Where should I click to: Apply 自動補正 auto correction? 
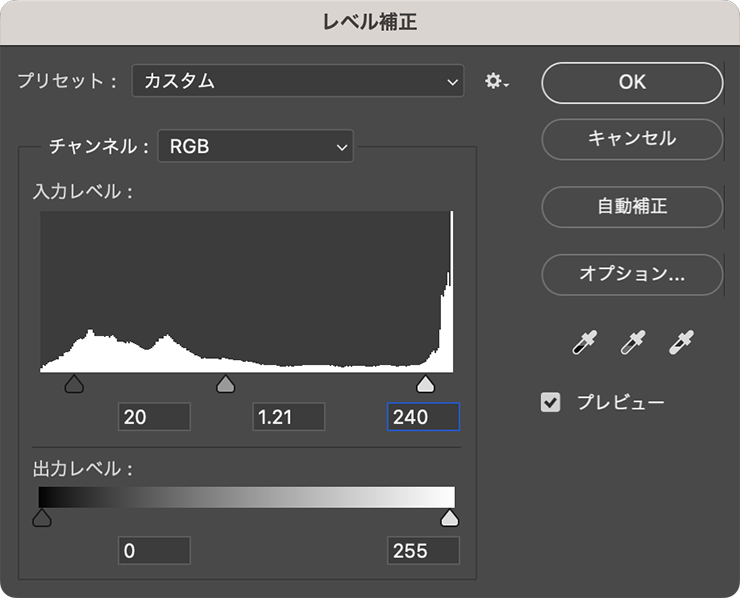pyautogui.click(x=632, y=207)
